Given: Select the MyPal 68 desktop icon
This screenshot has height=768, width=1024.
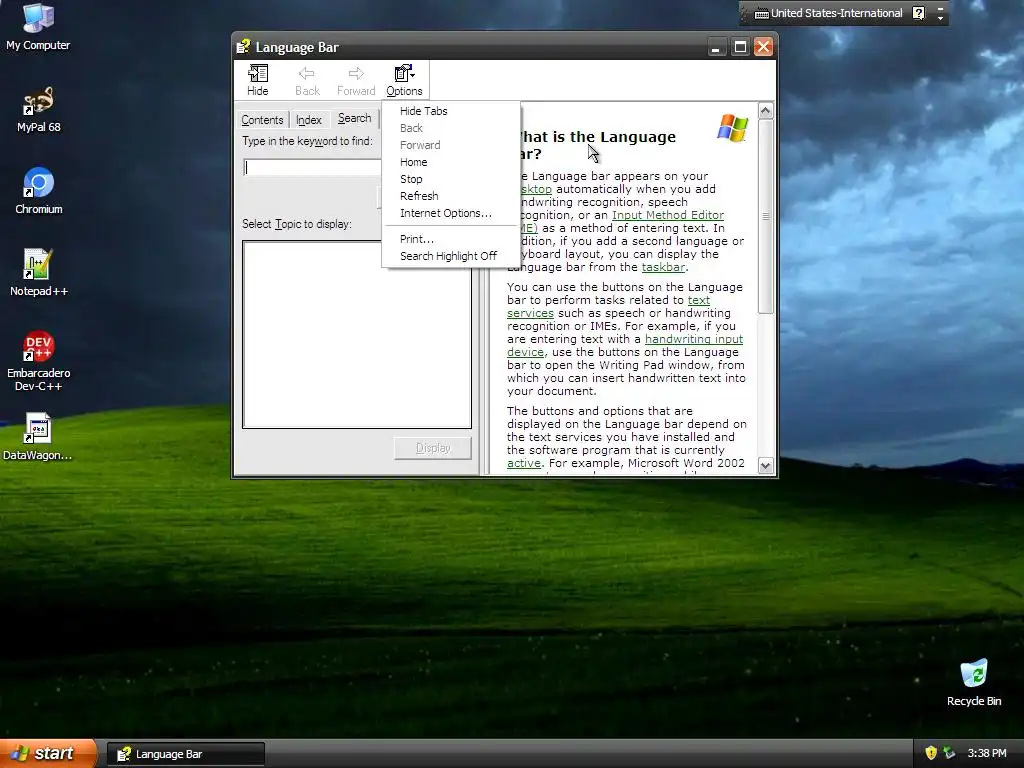Looking at the screenshot, I should point(38,109).
